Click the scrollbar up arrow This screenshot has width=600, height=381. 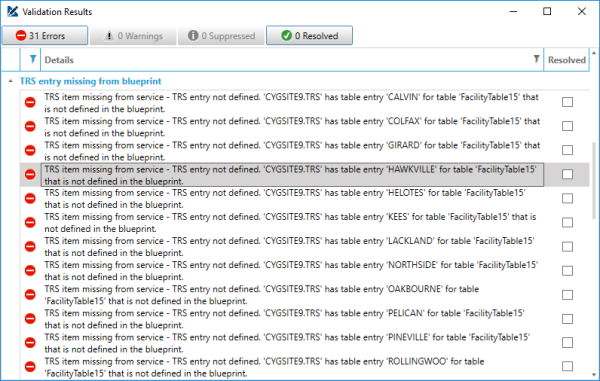594,53
